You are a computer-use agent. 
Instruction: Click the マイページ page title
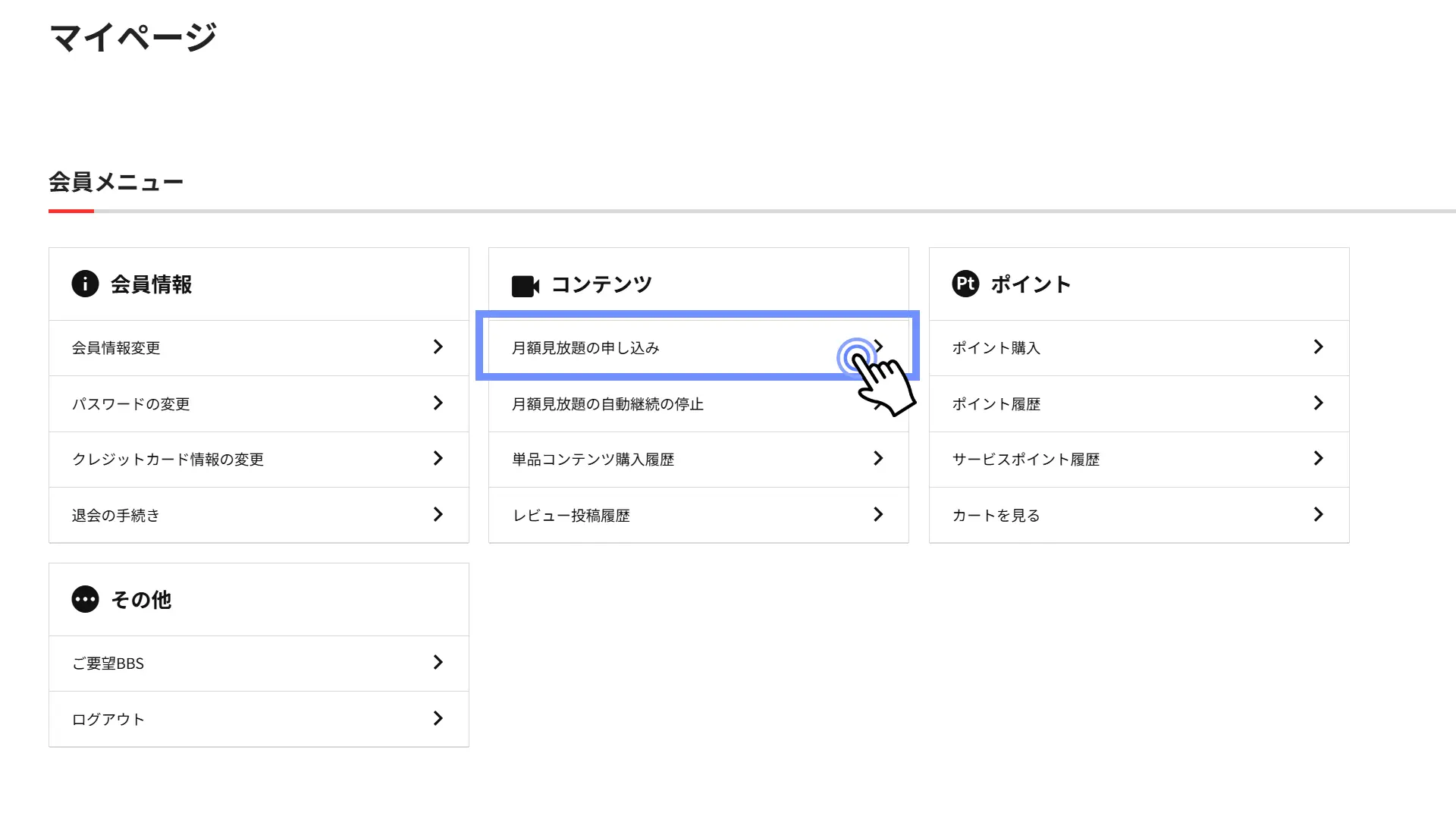[133, 37]
